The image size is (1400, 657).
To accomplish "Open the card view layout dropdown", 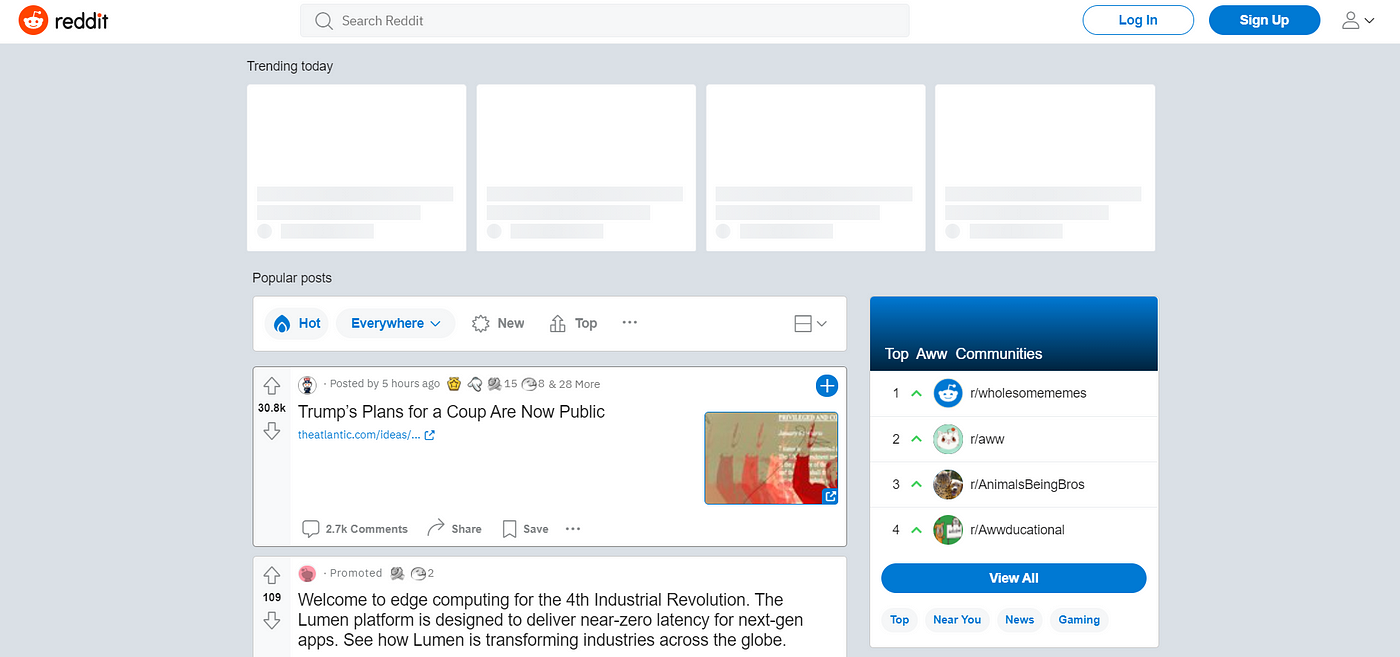I will 810,323.
